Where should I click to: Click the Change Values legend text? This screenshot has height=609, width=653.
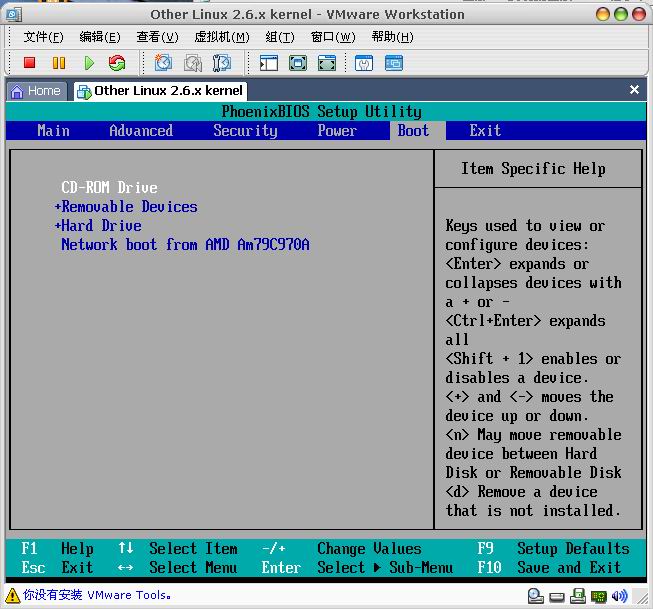pos(369,549)
